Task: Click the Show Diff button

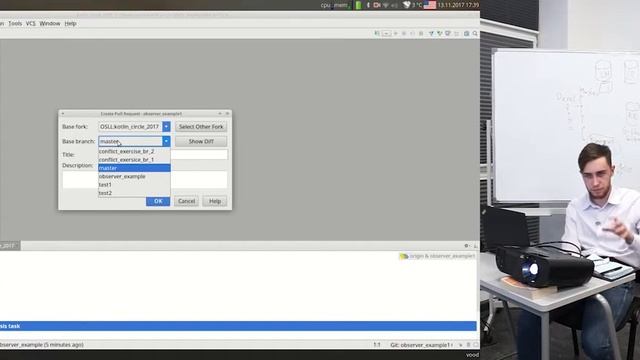Action: click(201, 141)
